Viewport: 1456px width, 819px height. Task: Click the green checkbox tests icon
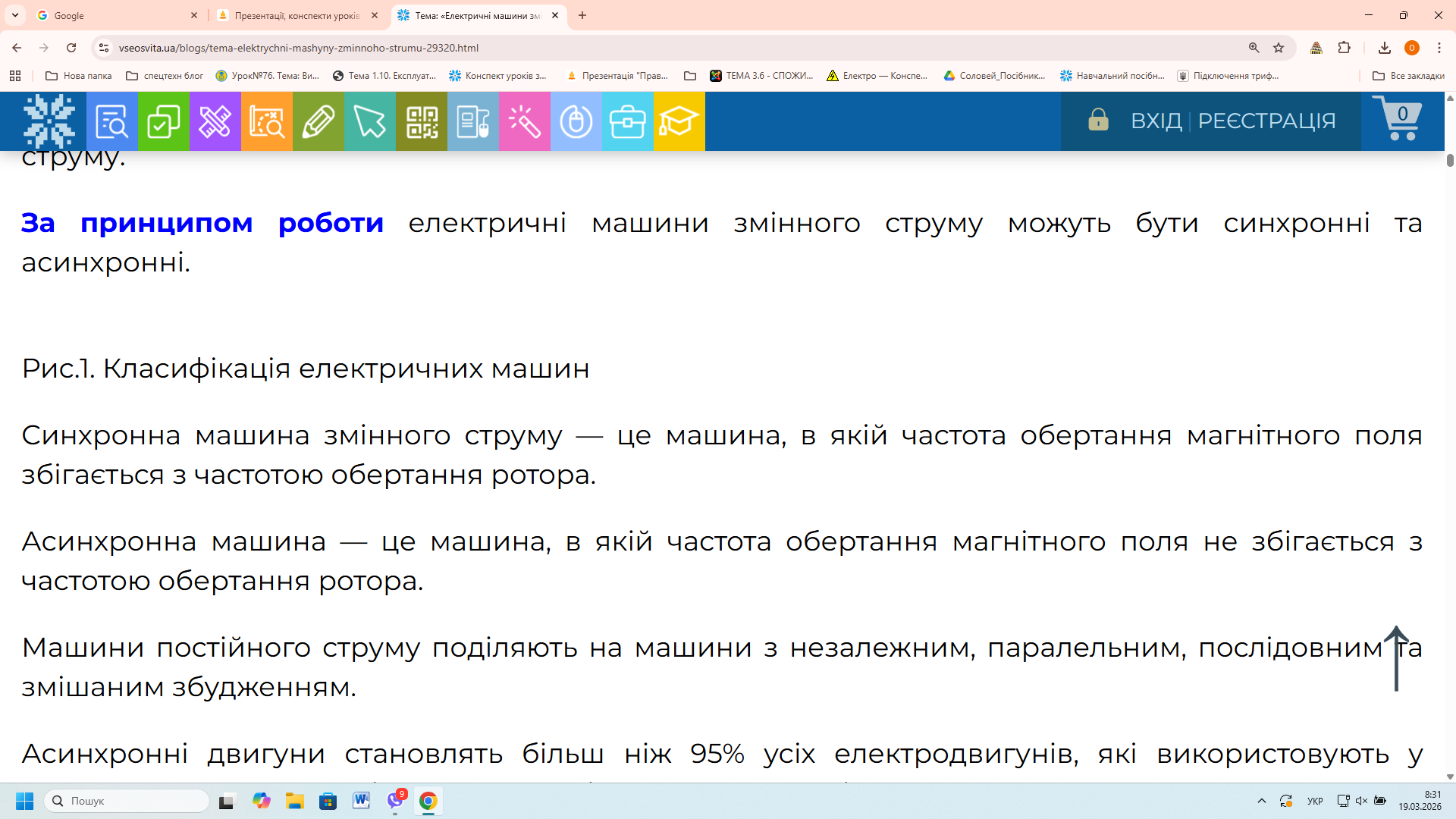(163, 121)
